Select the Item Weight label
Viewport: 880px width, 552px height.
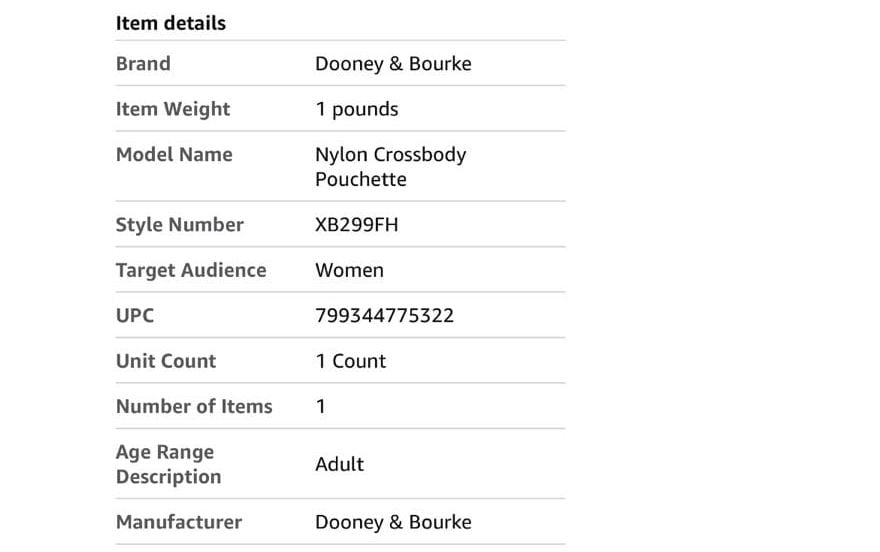[173, 109]
